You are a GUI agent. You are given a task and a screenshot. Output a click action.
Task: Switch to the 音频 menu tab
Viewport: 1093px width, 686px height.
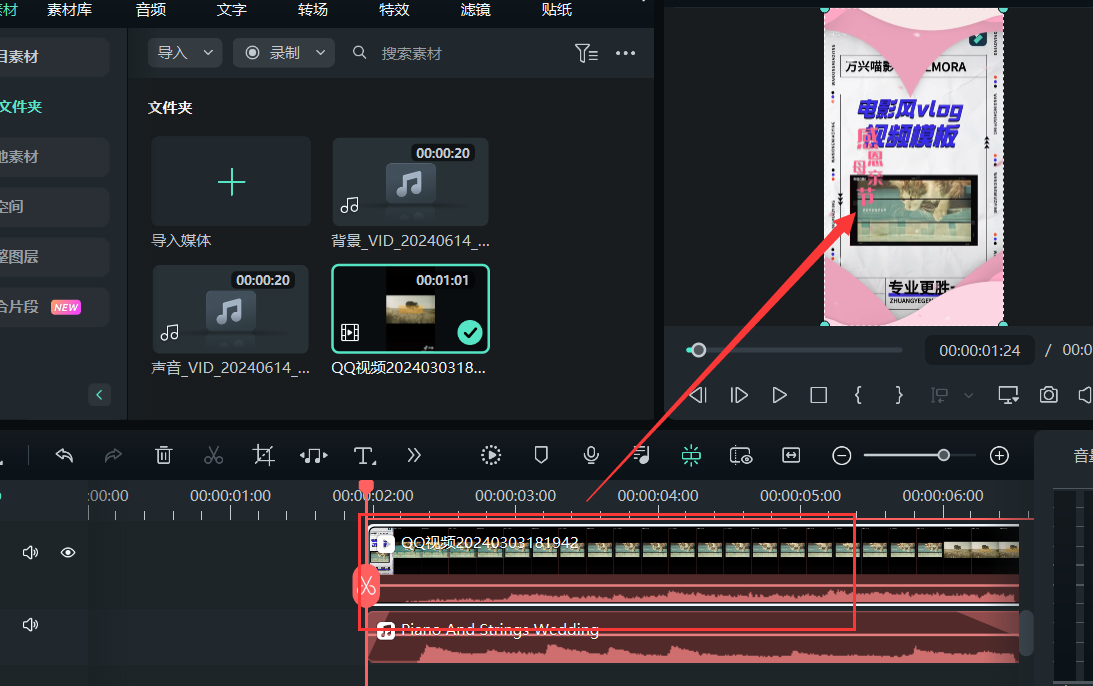[x=149, y=10]
